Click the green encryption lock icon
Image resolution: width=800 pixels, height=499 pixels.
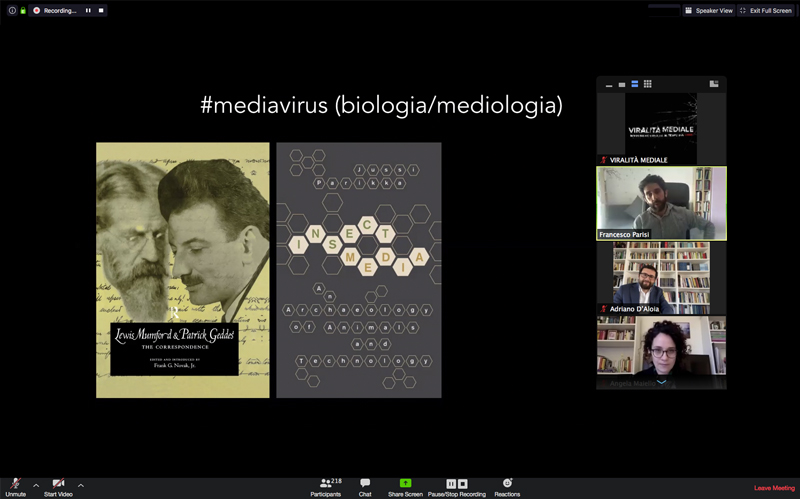pos(23,10)
